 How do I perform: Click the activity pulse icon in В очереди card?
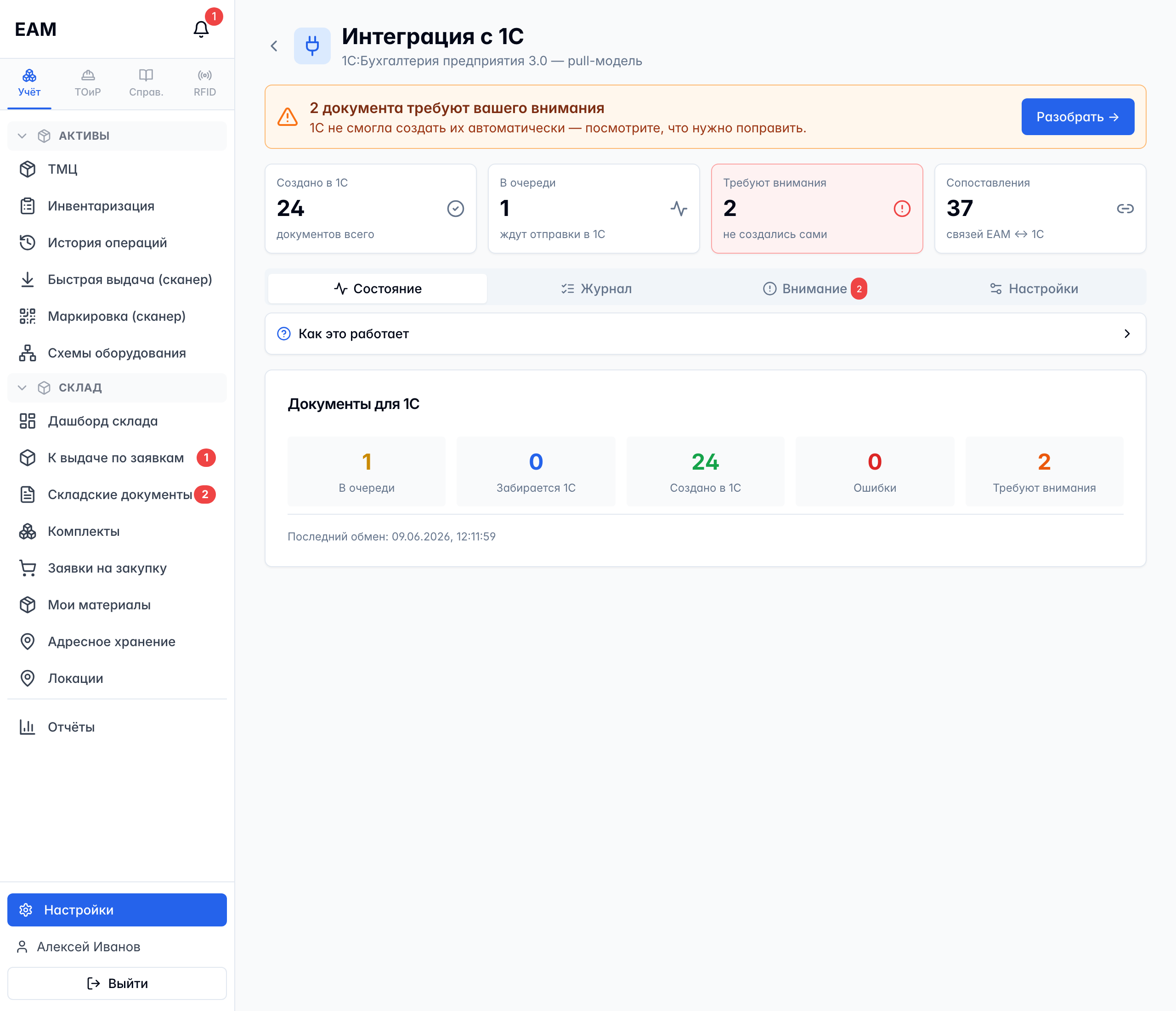click(679, 209)
